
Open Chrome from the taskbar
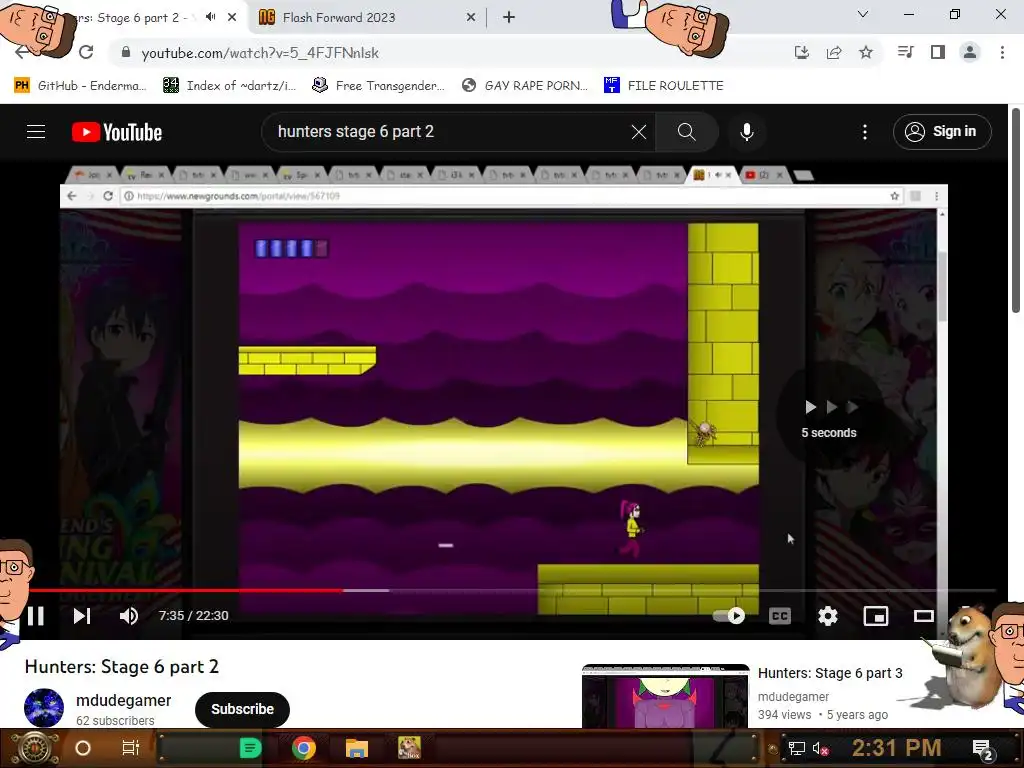(304, 748)
